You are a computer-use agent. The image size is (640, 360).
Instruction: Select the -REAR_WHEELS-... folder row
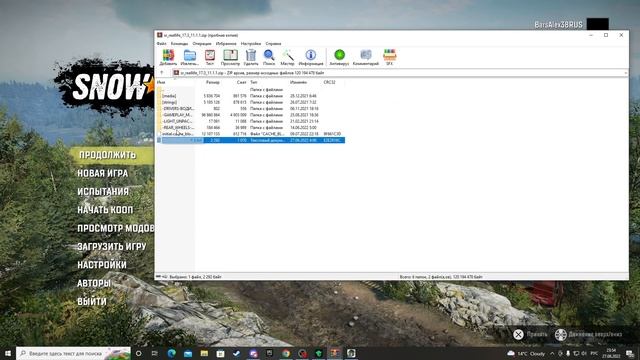click(x=251, y=127)
